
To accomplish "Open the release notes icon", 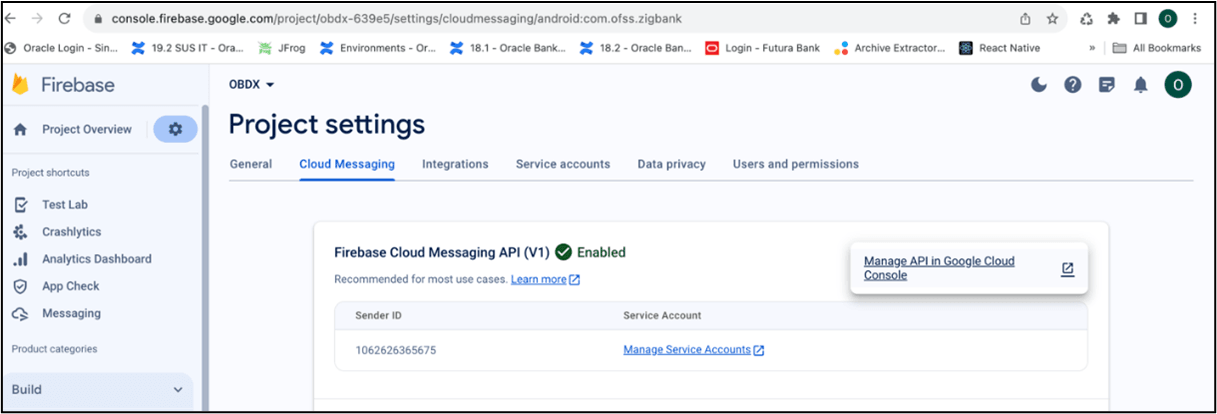I will (x=1107, y=85).
